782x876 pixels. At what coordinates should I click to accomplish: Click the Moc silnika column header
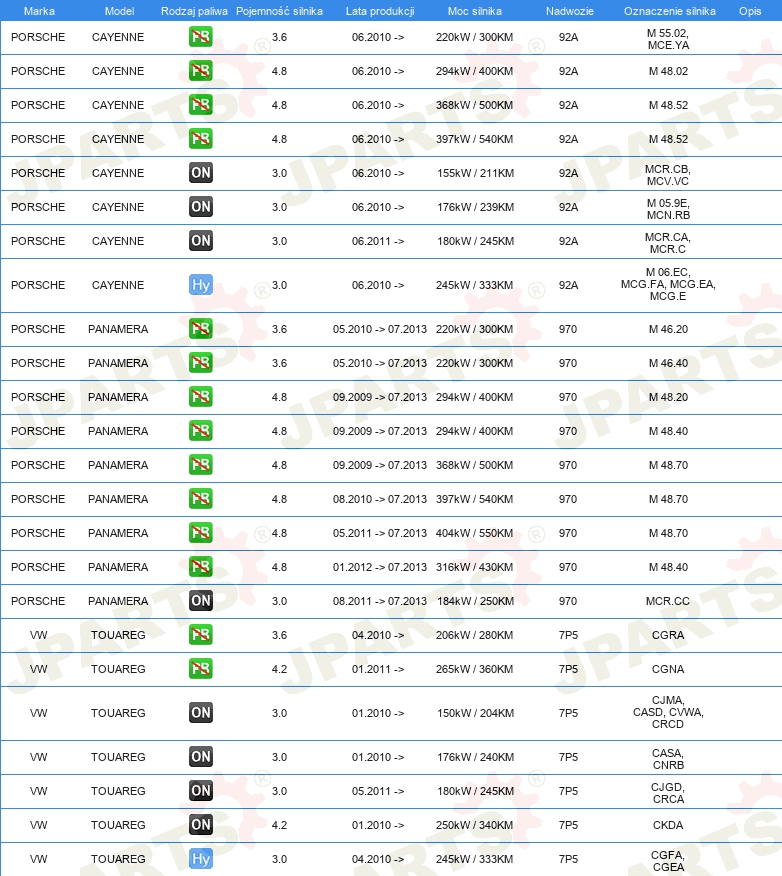[475, 11]
